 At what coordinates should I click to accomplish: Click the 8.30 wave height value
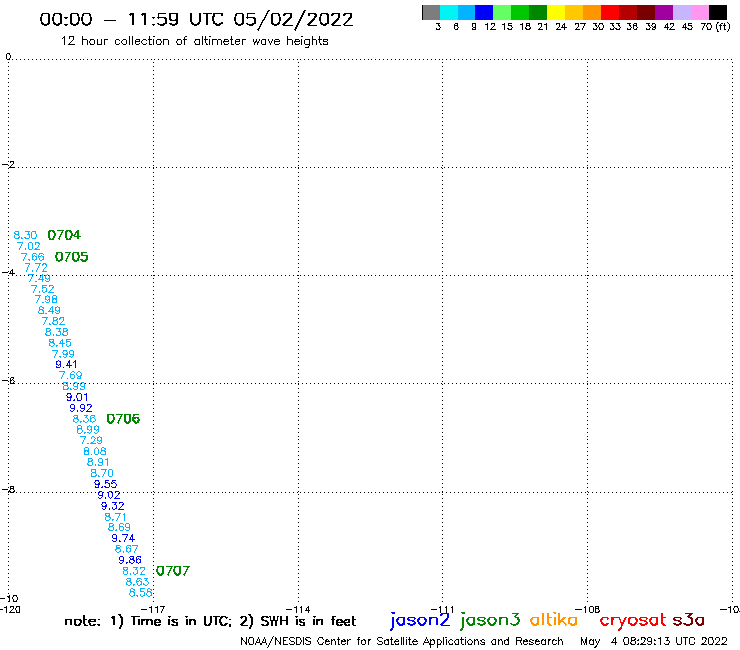pos(25,235)
